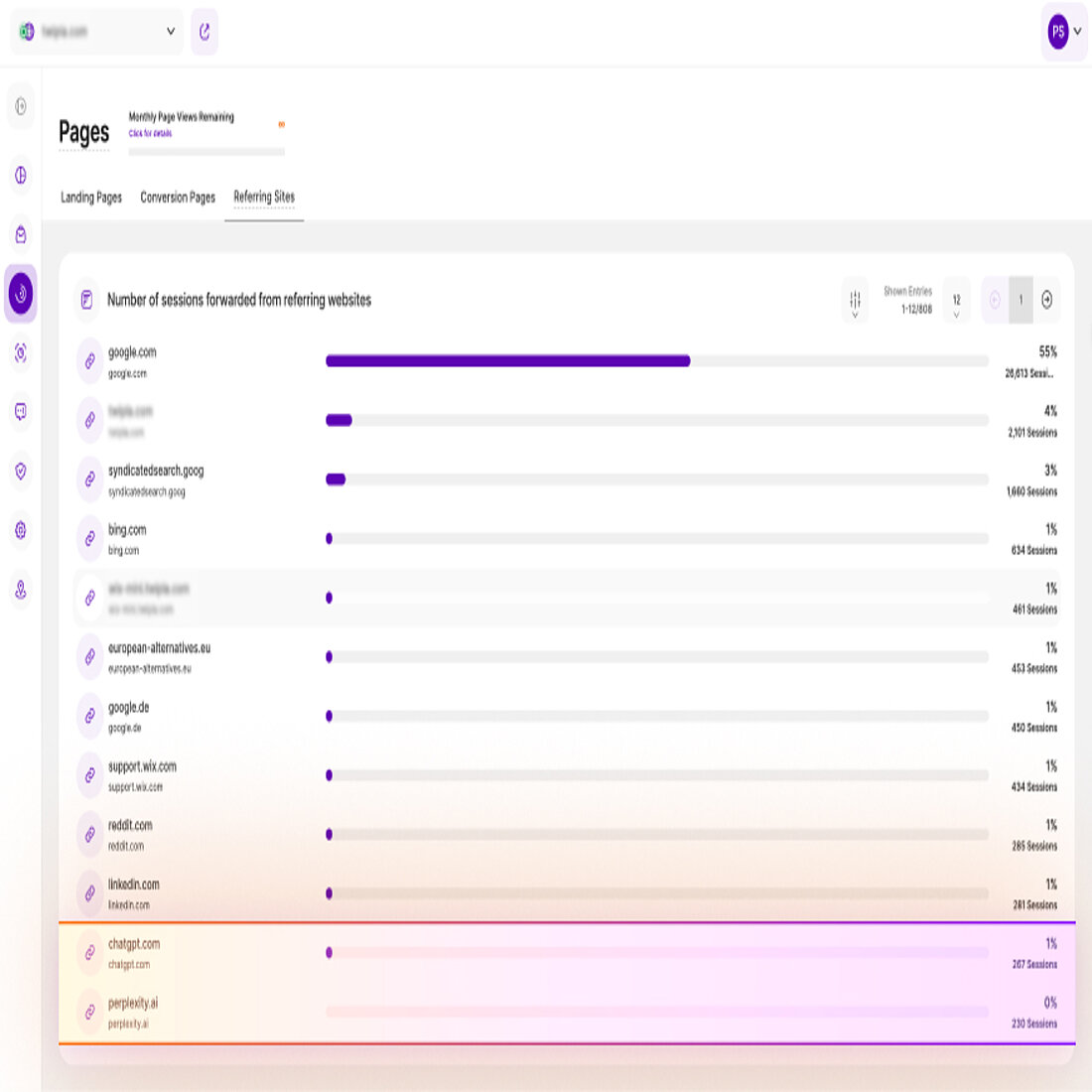
Task: Click the Click for details link
Action: [x=150, y=132]
